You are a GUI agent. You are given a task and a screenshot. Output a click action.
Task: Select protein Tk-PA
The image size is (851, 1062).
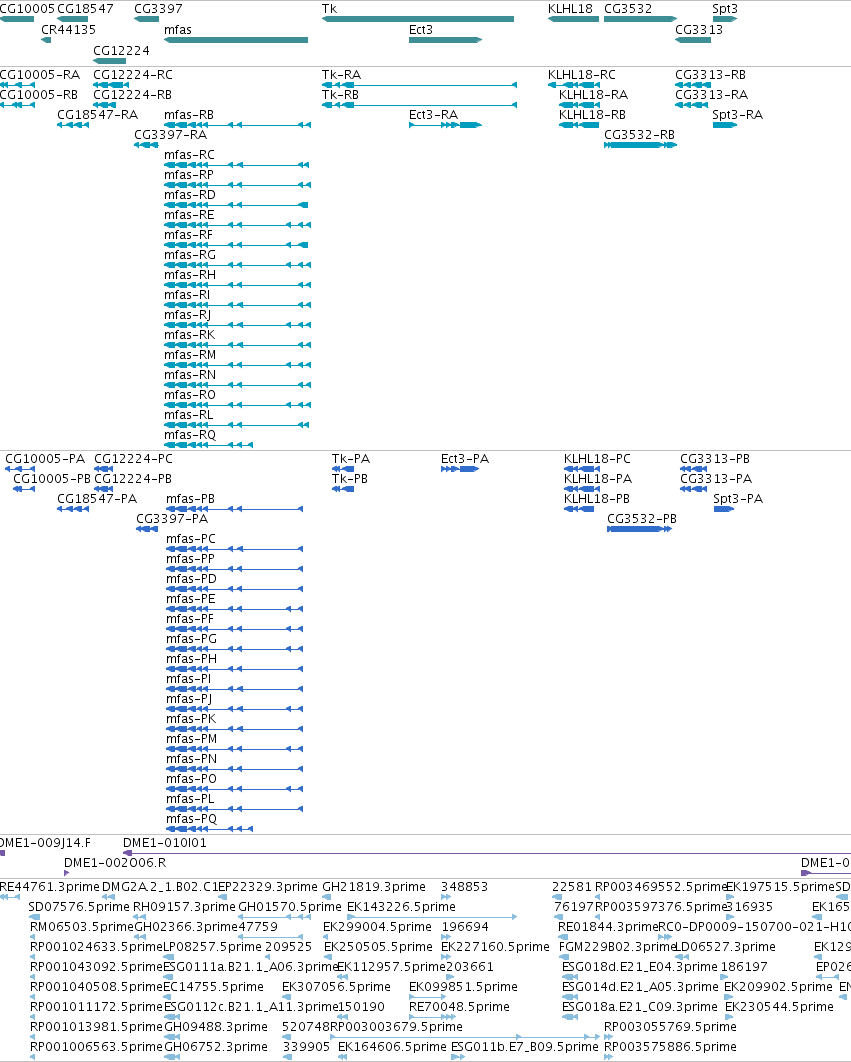[351, 459]
